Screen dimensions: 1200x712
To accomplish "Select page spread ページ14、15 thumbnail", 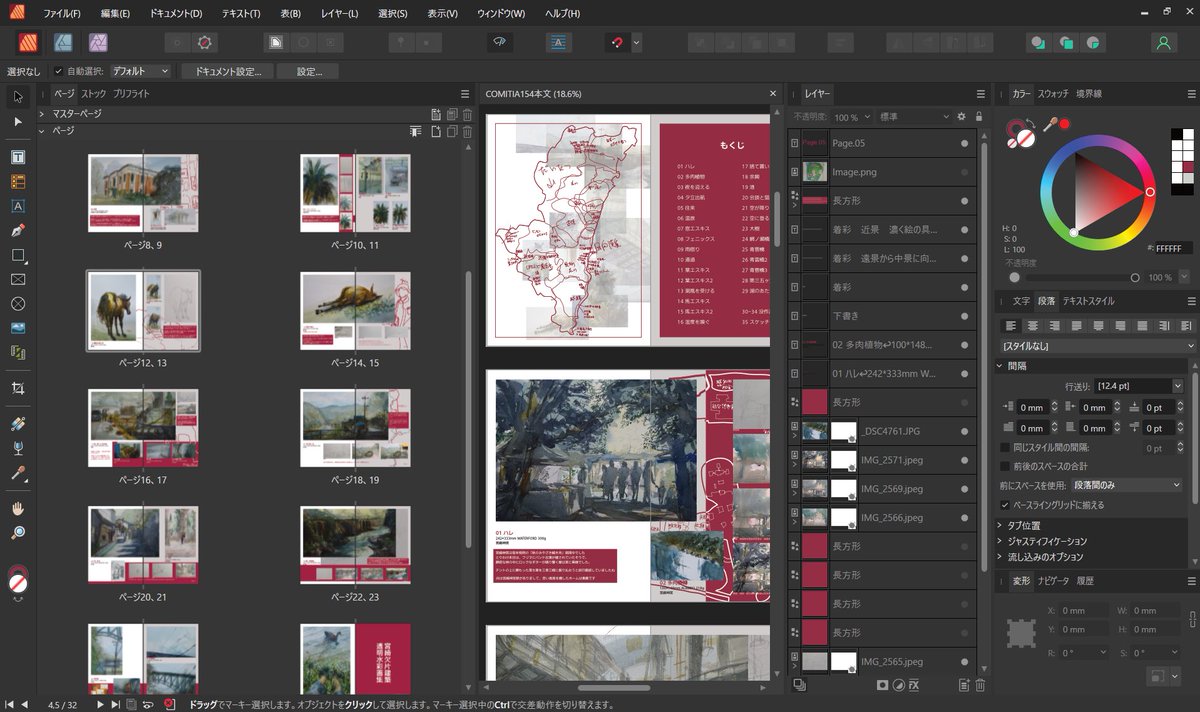I will point(356,309).
